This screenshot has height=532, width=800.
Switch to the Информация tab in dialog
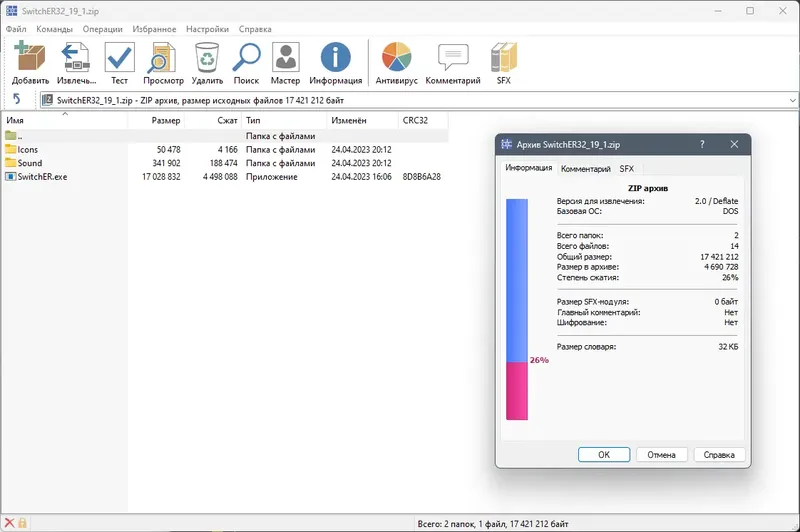click(529, 168)
